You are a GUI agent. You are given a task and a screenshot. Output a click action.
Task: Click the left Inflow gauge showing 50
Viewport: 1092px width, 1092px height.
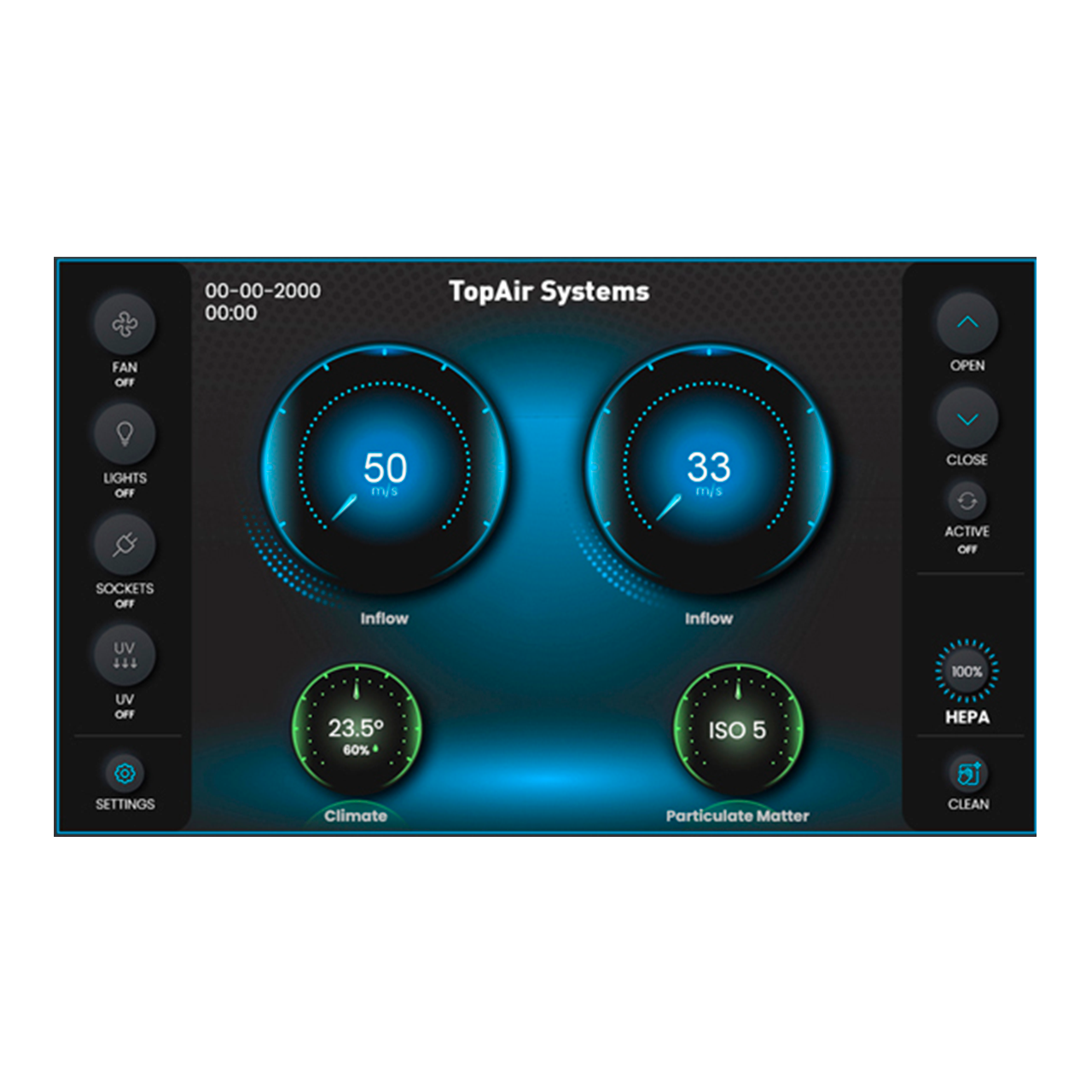tap(385, 468)
